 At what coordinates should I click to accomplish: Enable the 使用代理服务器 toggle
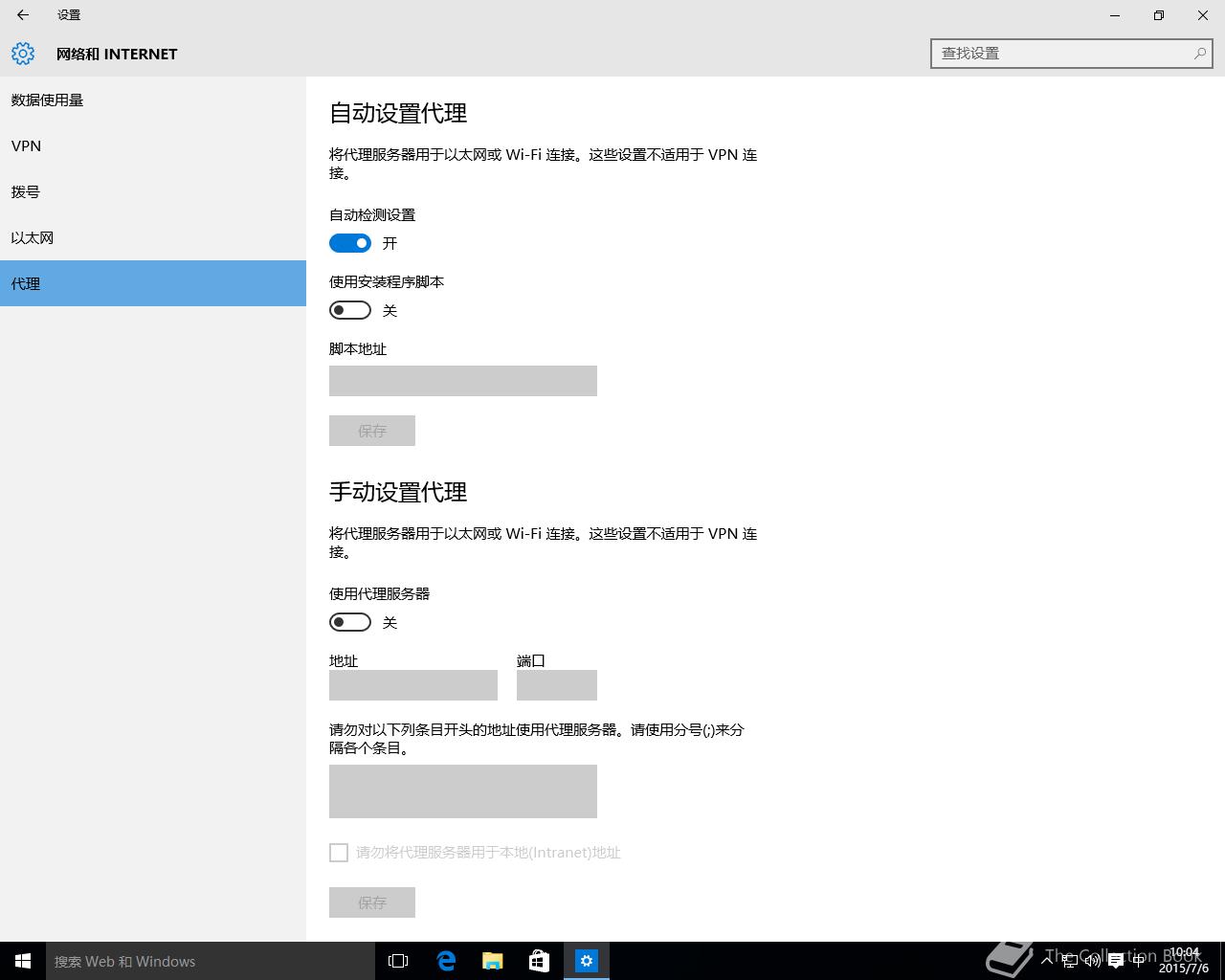pyautogui.click(x=350, y=622)
